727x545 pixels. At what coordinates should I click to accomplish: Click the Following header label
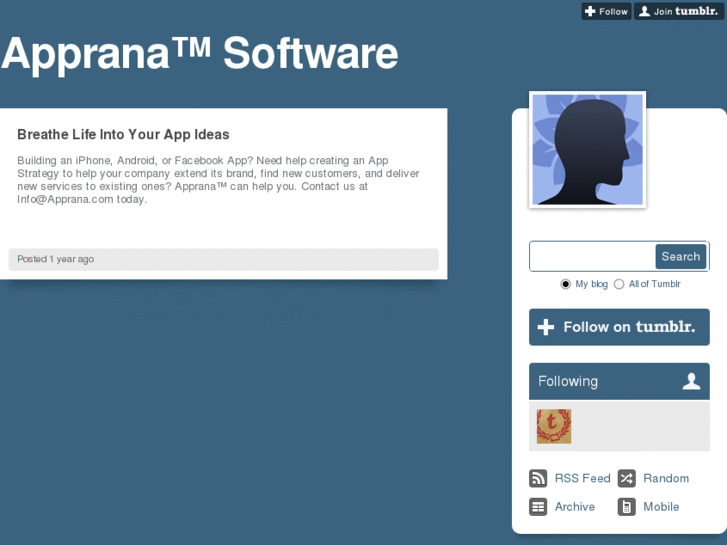tap(568, 381)
